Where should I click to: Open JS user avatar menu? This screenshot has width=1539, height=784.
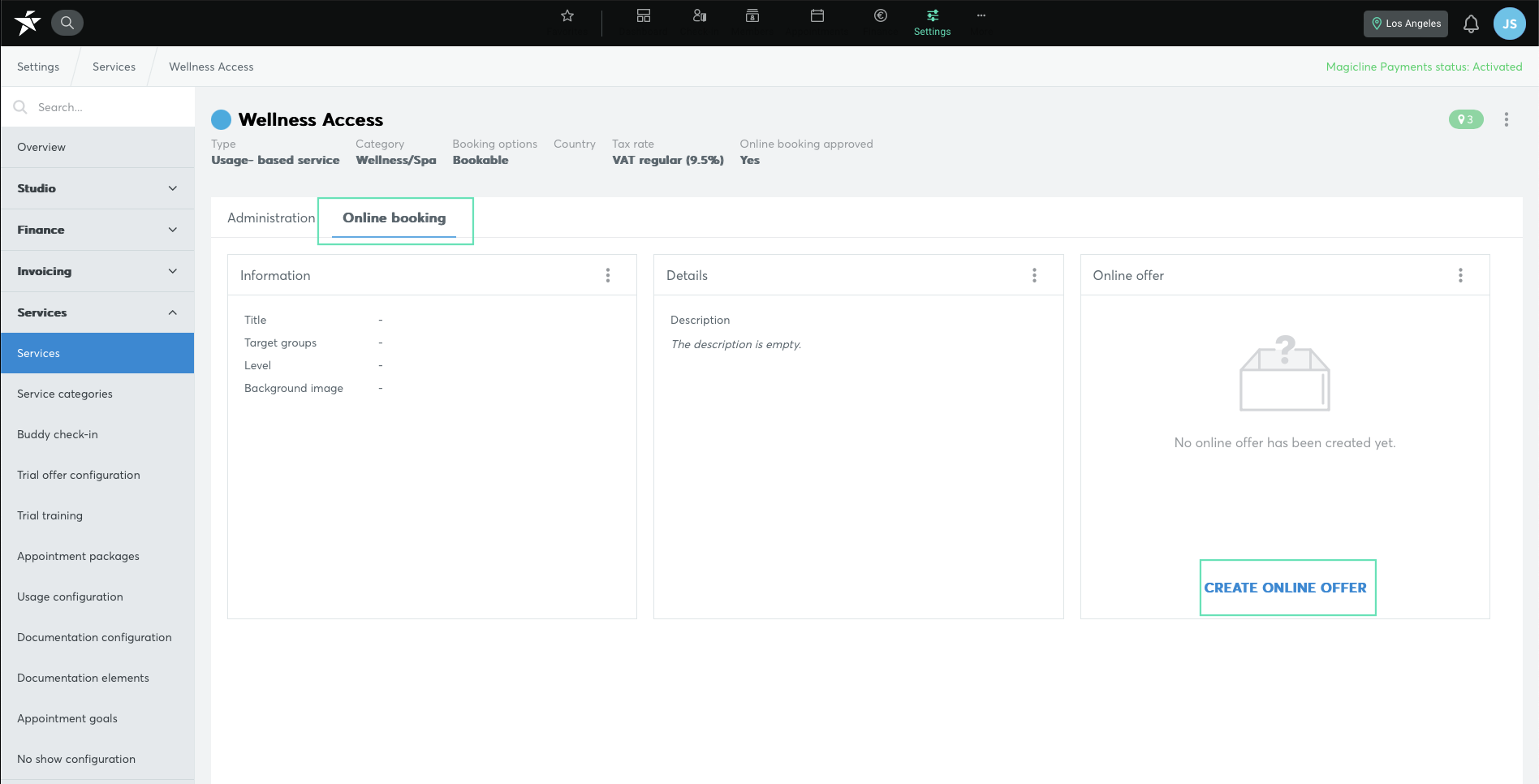point(1510,24)
